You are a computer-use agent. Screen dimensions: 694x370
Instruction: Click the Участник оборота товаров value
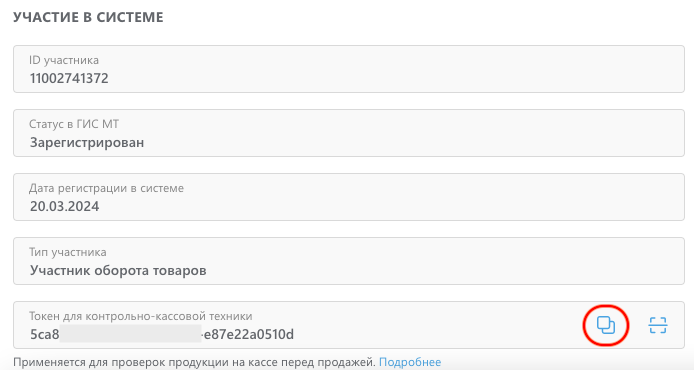tap(118, 270)
